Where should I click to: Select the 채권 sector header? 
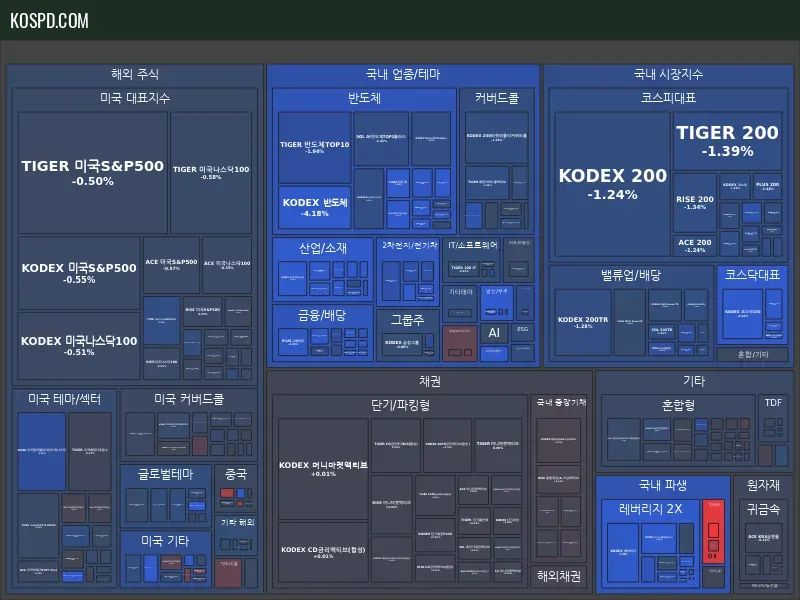[430, 381]
